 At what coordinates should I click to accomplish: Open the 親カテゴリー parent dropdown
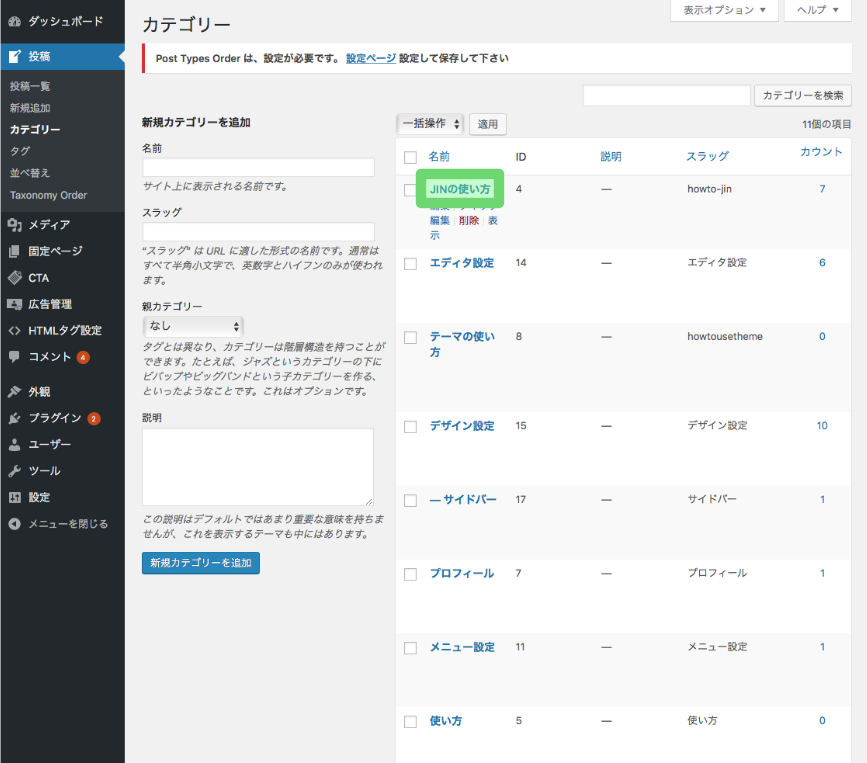(x=192, y=326)
